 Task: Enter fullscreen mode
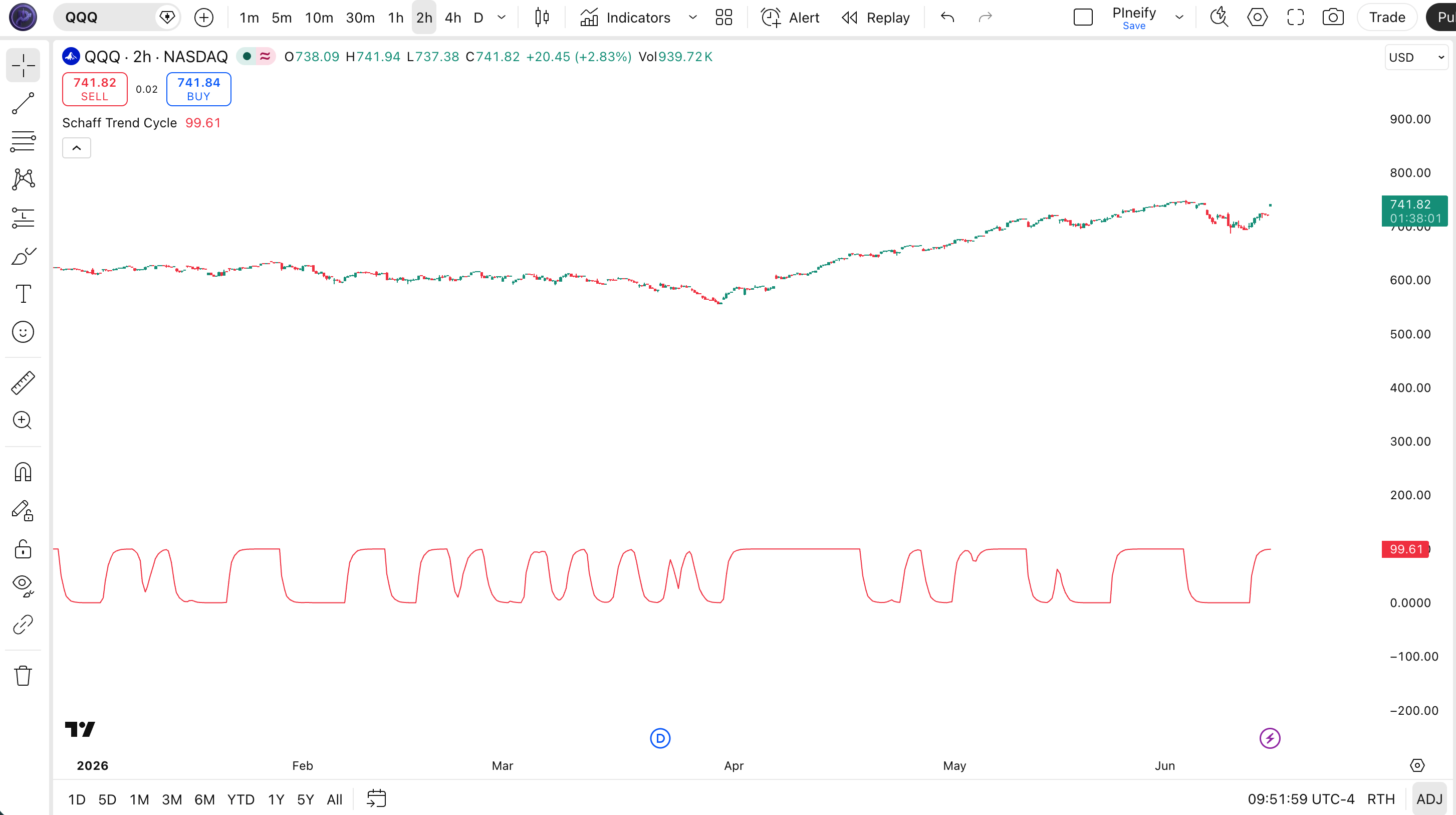coord(1296,18)
